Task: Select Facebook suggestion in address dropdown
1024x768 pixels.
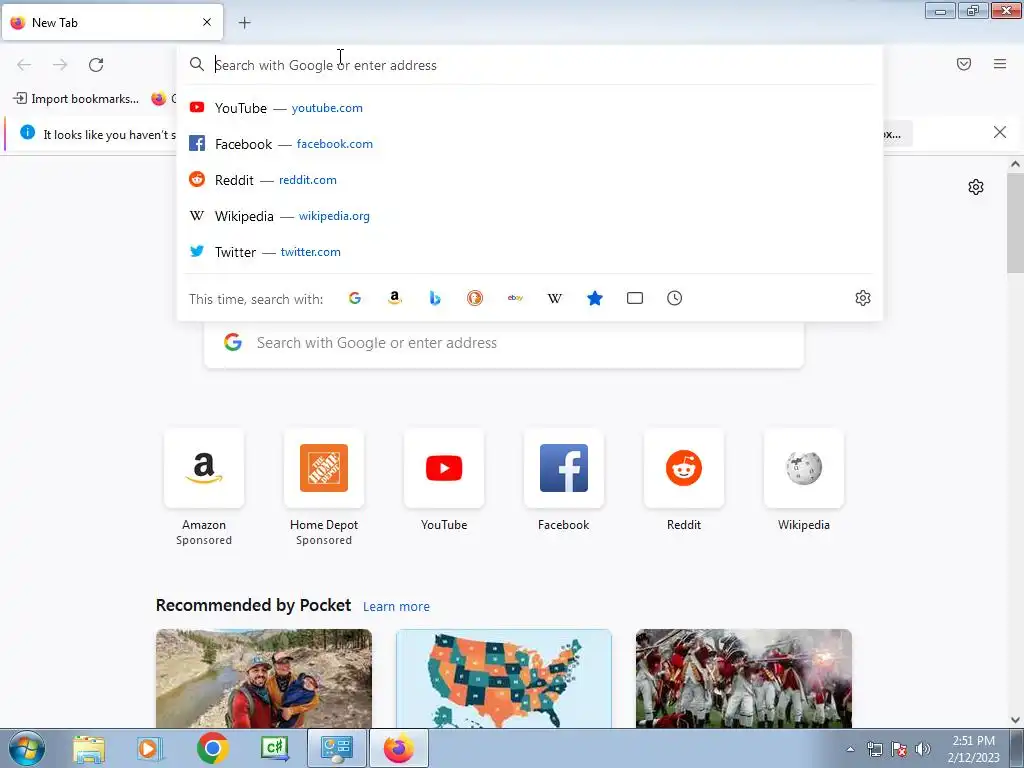Action: 530,144
